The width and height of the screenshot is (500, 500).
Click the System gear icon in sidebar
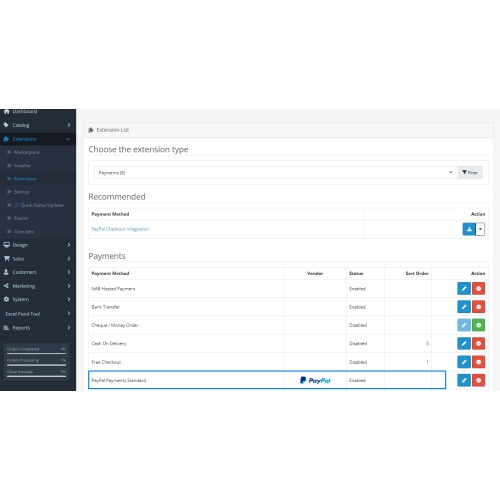point(6,299)
